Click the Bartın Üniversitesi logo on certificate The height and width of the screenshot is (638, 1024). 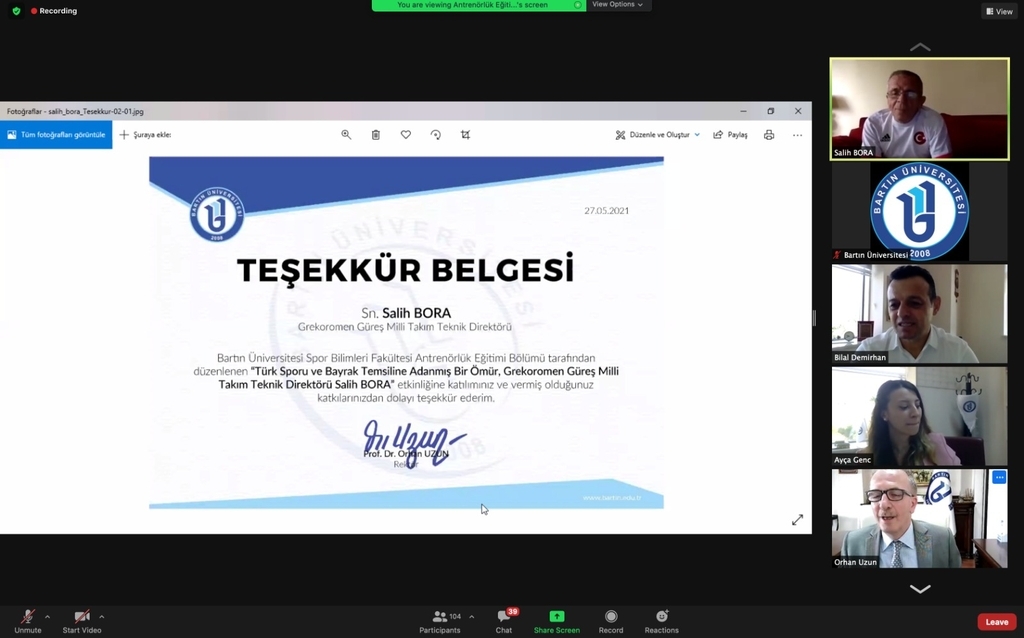pyautogui.click(x=217, y=214)
